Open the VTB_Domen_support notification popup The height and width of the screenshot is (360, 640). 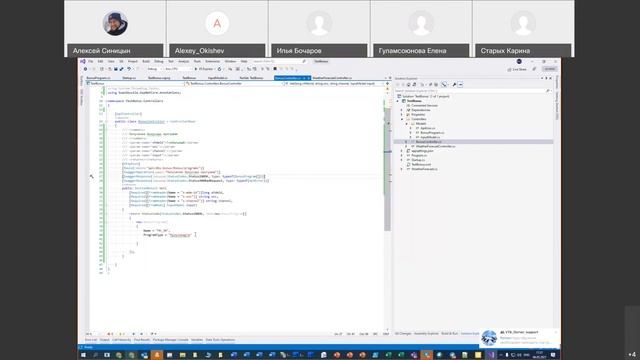[x=519, y=338]
